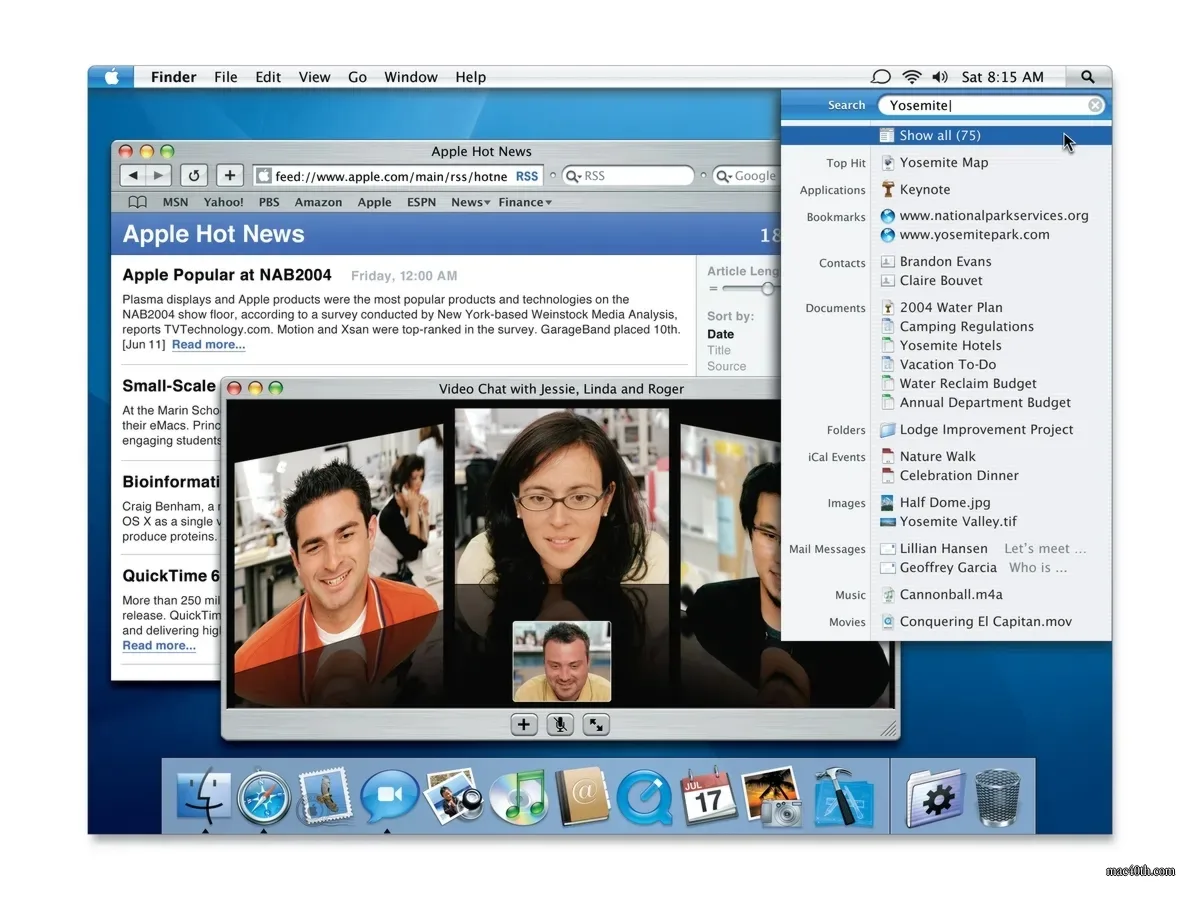Sort RSS articles by Title
The width and height of the screenshot is (1200, 900).
tap(721, 349)
